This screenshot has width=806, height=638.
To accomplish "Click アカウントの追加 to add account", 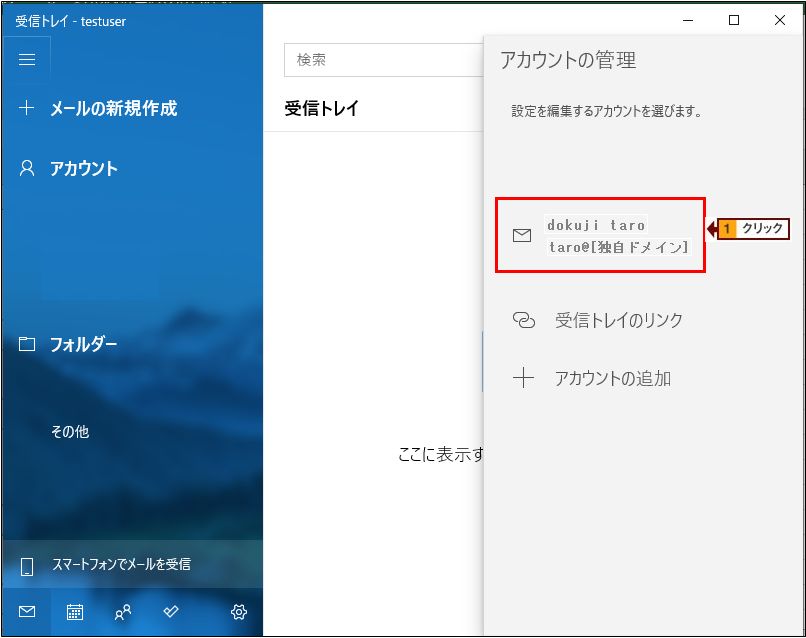I will (613, 378).
